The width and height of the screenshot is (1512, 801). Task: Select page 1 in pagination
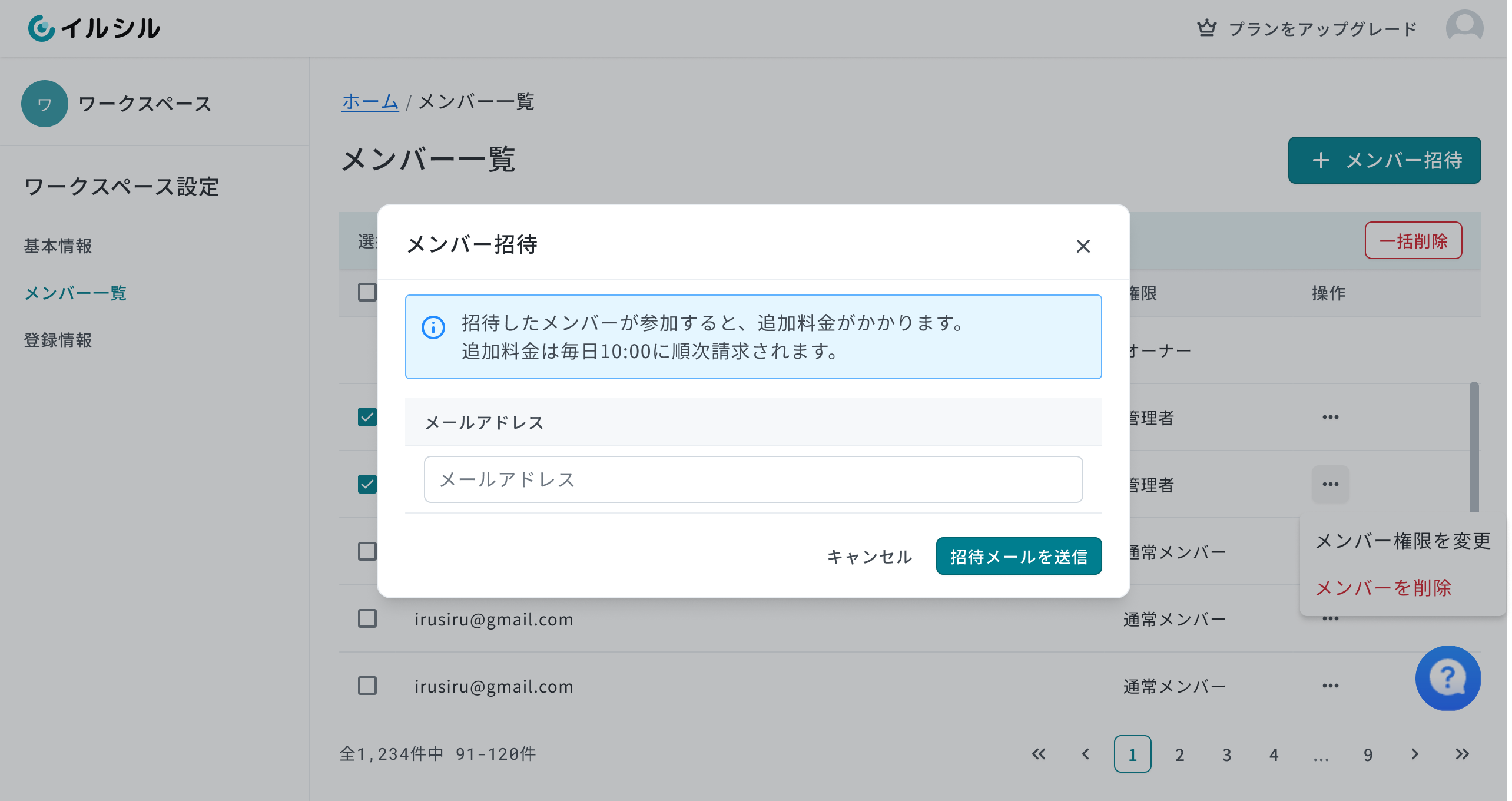click(1132, 754)
